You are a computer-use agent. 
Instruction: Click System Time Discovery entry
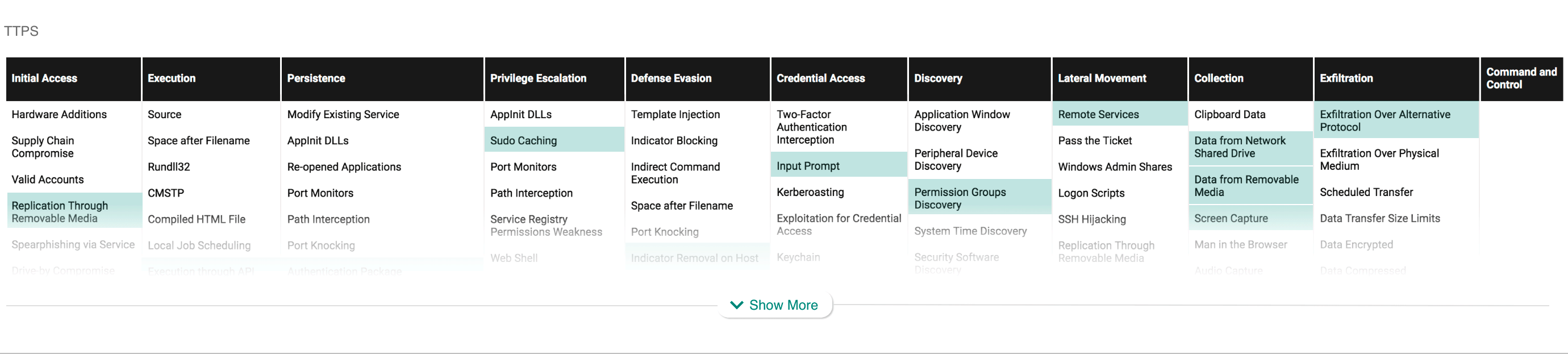(970, 231)
